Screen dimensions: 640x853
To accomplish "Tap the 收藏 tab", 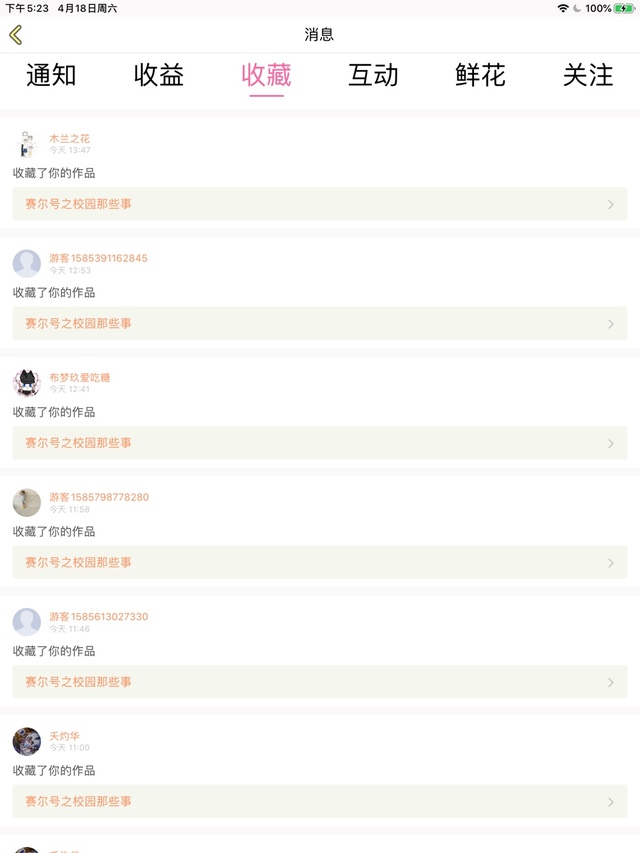I will coord(266,75).
